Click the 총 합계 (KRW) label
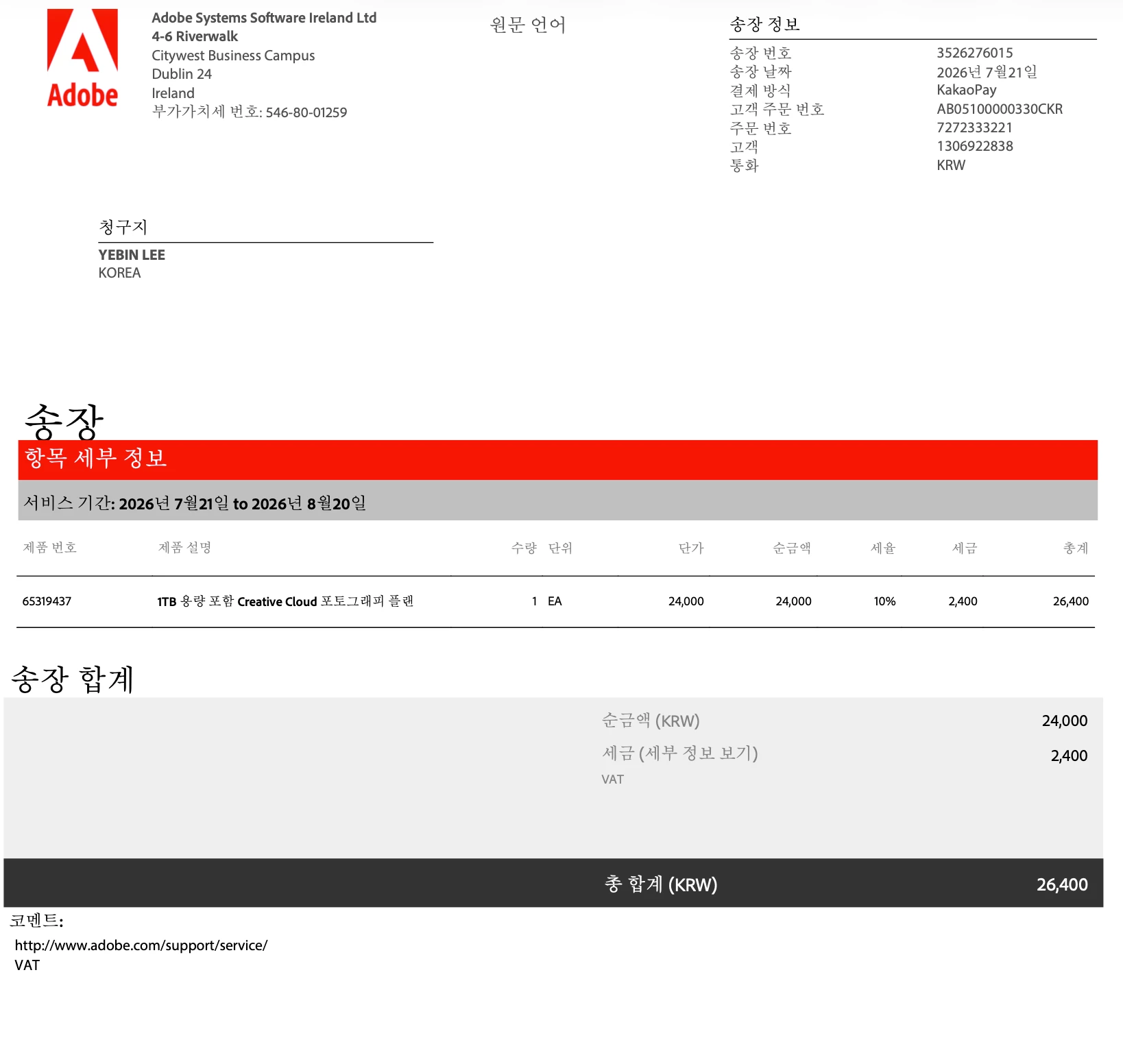Image resolution: width=1123 pixels, height=1064 pixels. [661, 884]
